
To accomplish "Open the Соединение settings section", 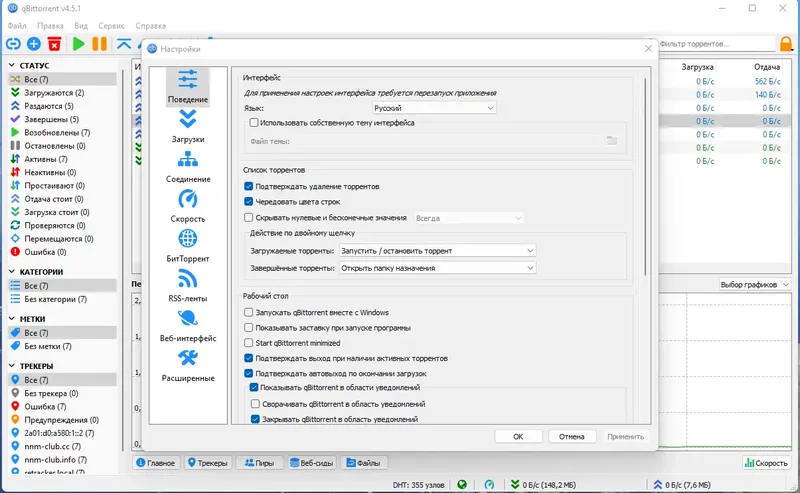I will 188,166.
